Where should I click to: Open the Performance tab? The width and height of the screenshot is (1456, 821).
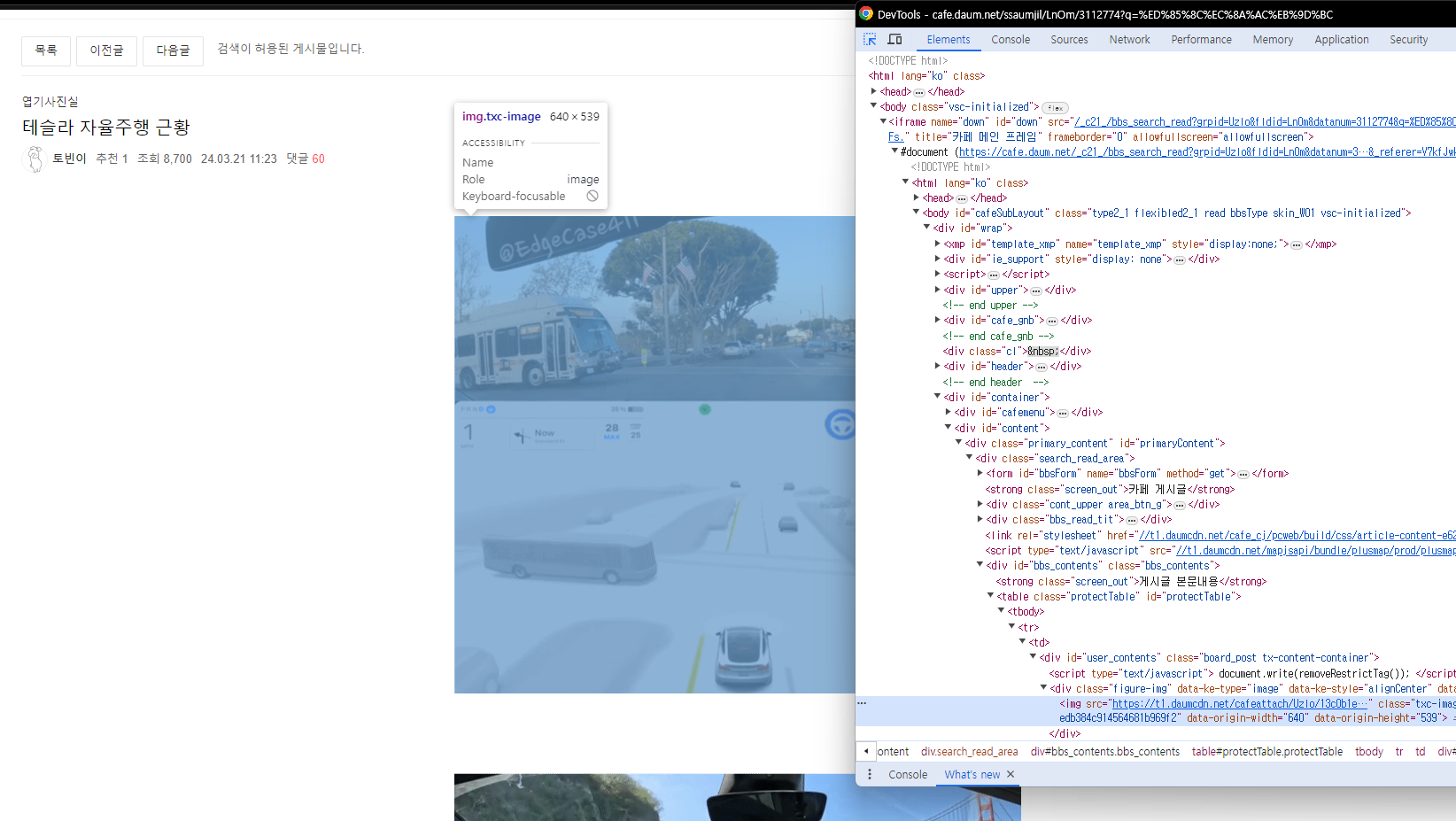click(1201, 40)
